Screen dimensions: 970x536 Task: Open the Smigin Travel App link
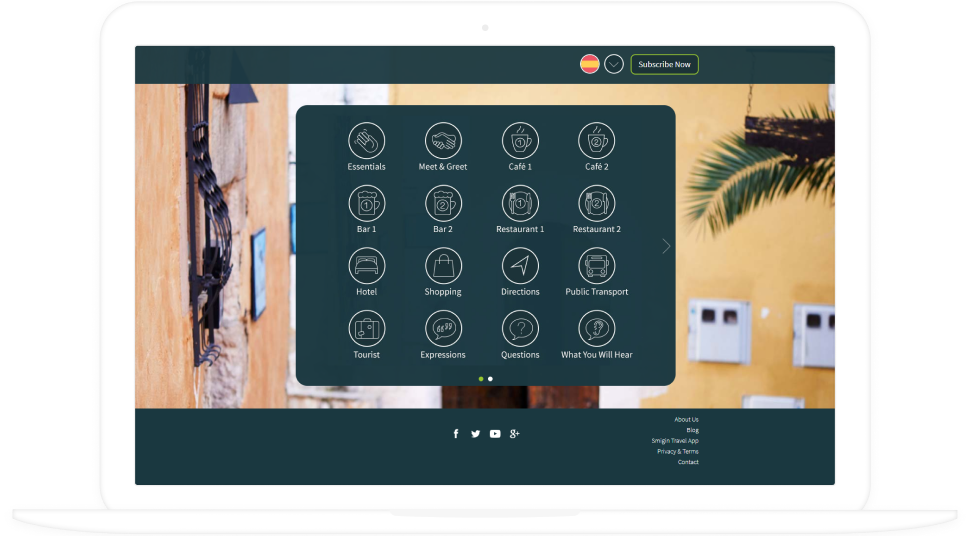(x=675, y=441)
